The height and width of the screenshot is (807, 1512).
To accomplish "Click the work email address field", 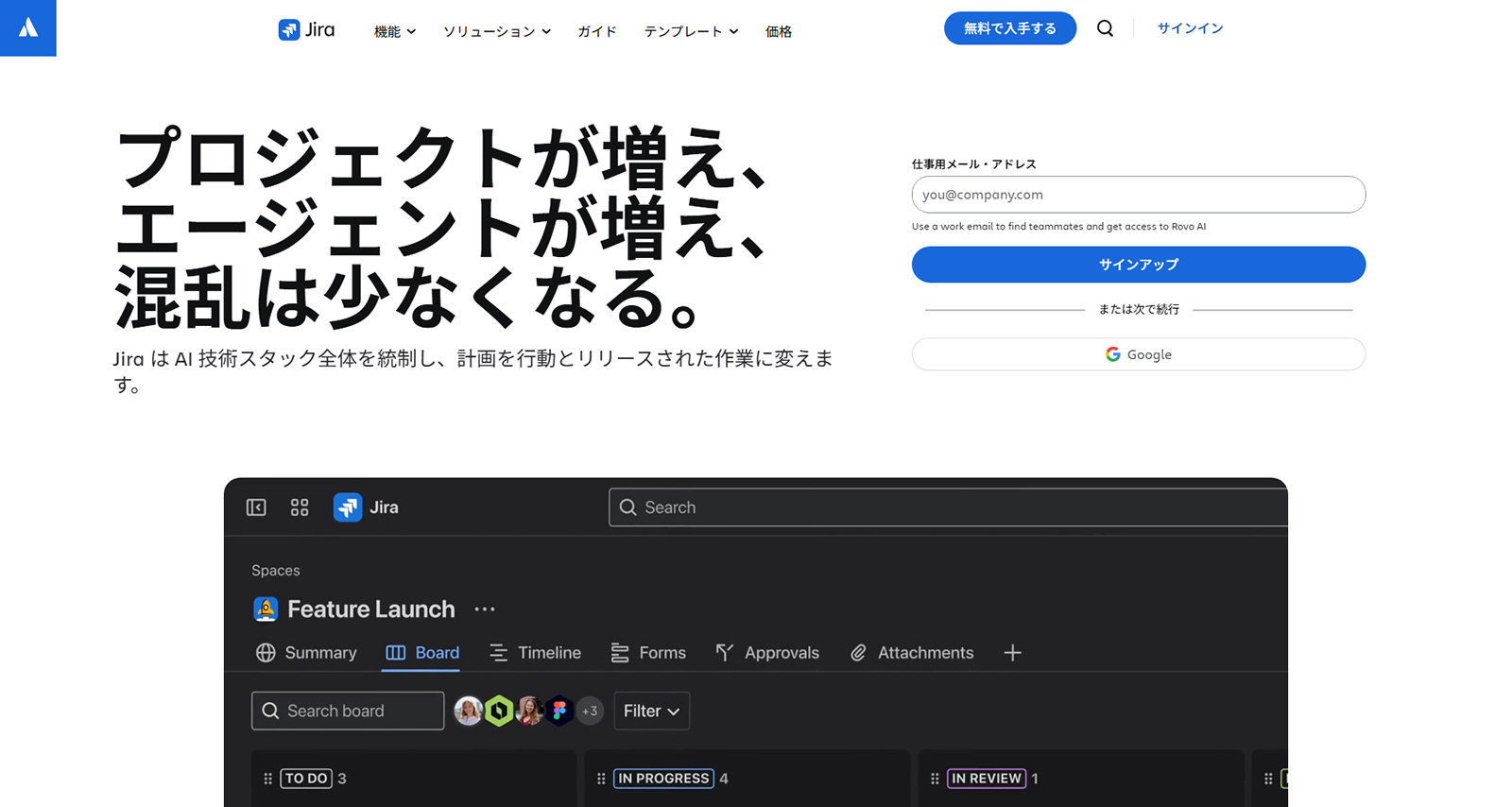I will tap(1139, 195).
